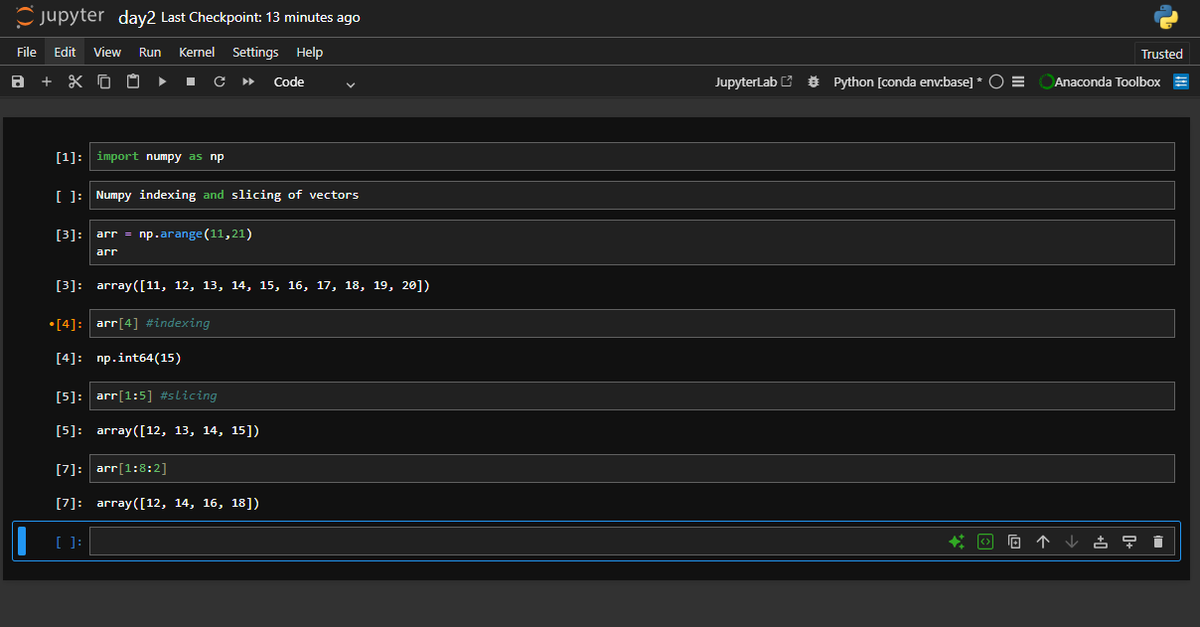Image resolution: width=1200 pixels, height=627 pixels.
Task: Click the modified [4]: input prompt
Action: pos(66,324)
